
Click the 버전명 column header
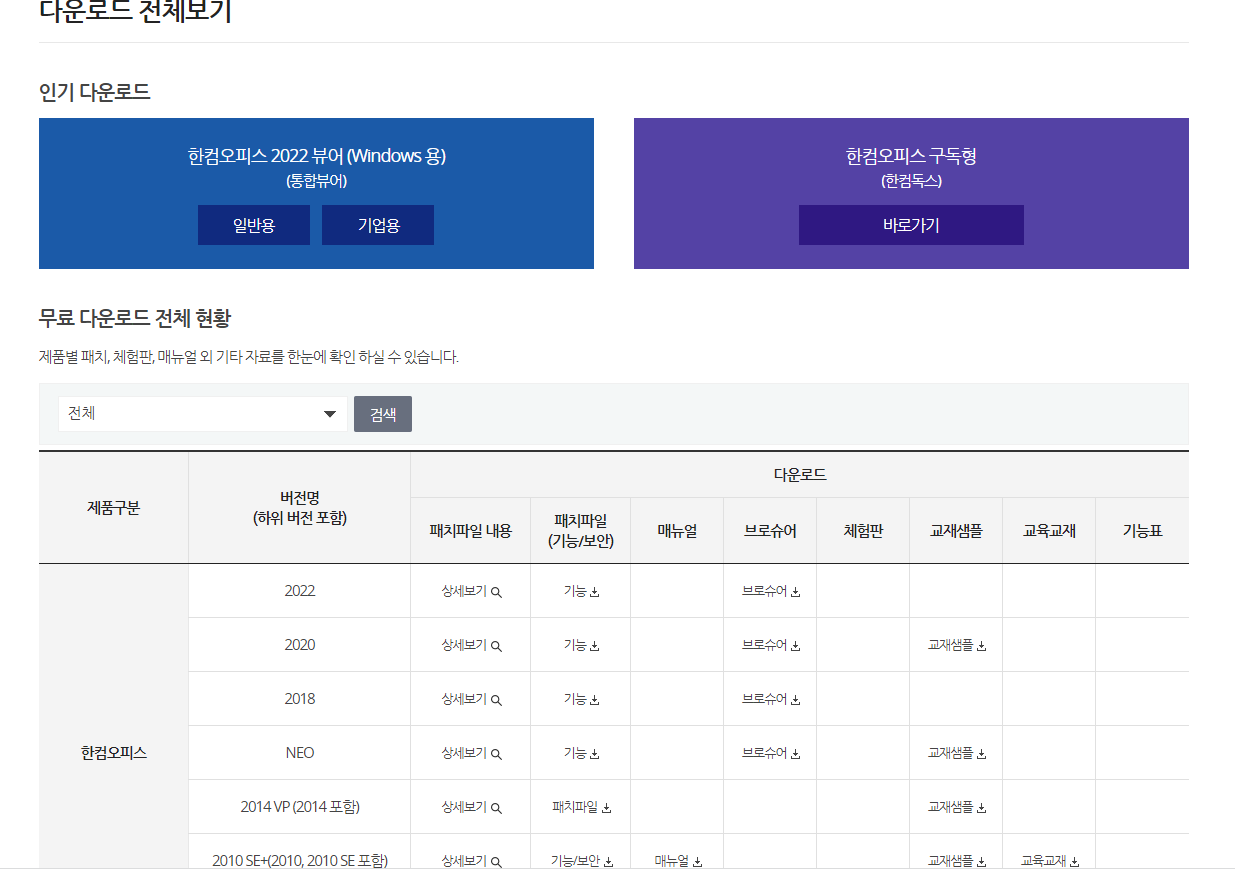point(299,507)
